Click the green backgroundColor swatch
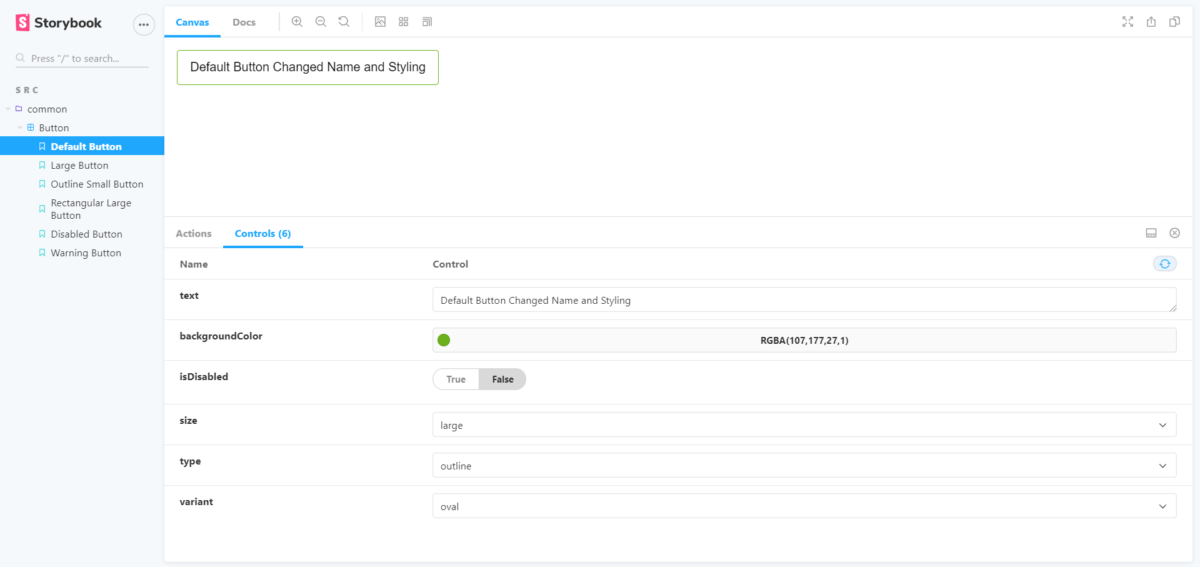Viewport: 1200px width, 567px height. (x=444, y=340)
